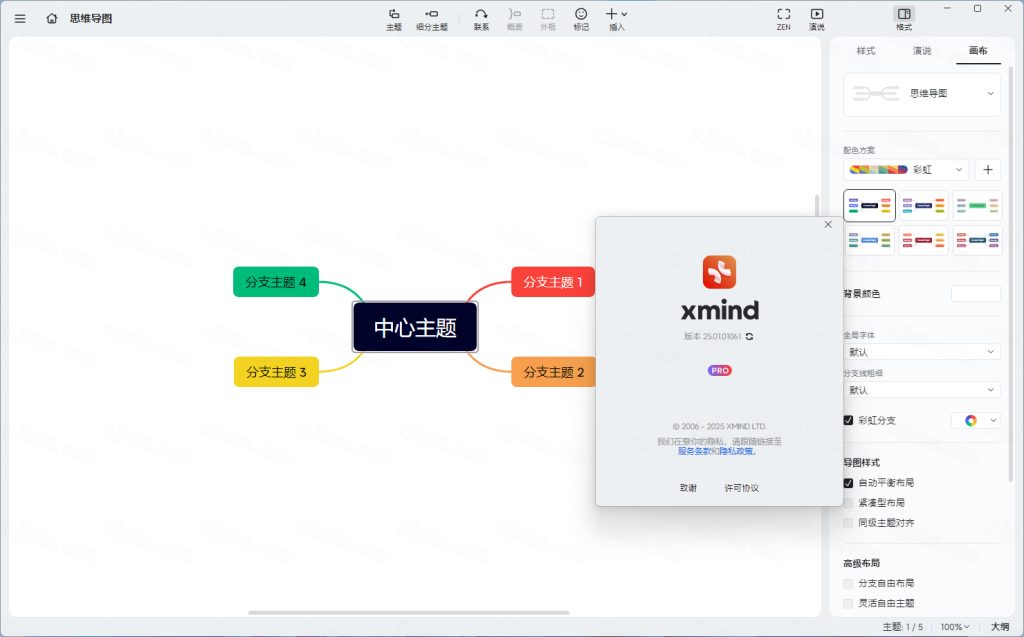Add a subtopic (子主题)
Viewport: 1024px width, 637px height.
coord(432,20)
